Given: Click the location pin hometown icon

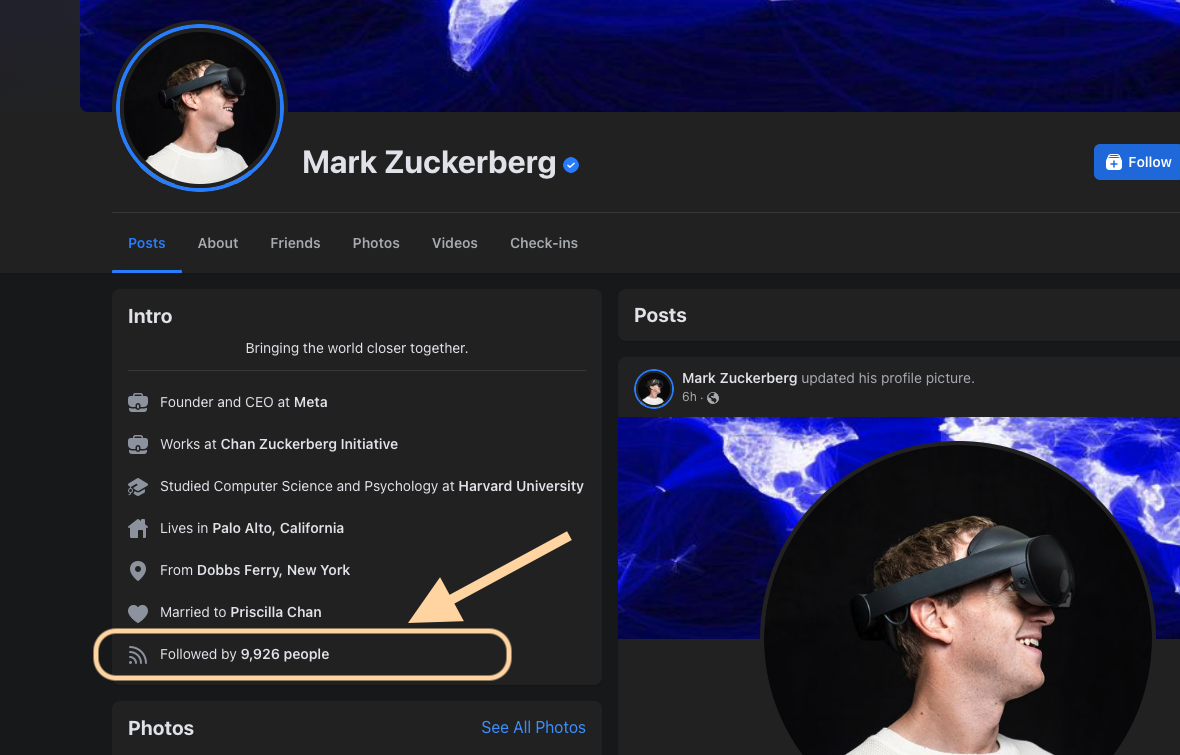Looking at the screenshot, I should 138,571.
